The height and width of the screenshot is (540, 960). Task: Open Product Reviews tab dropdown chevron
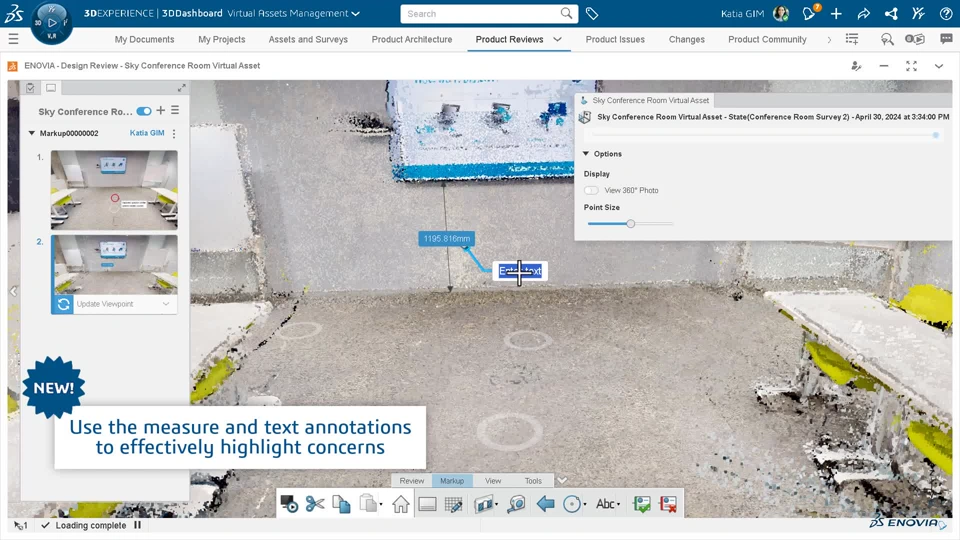(x=557, y=39)
